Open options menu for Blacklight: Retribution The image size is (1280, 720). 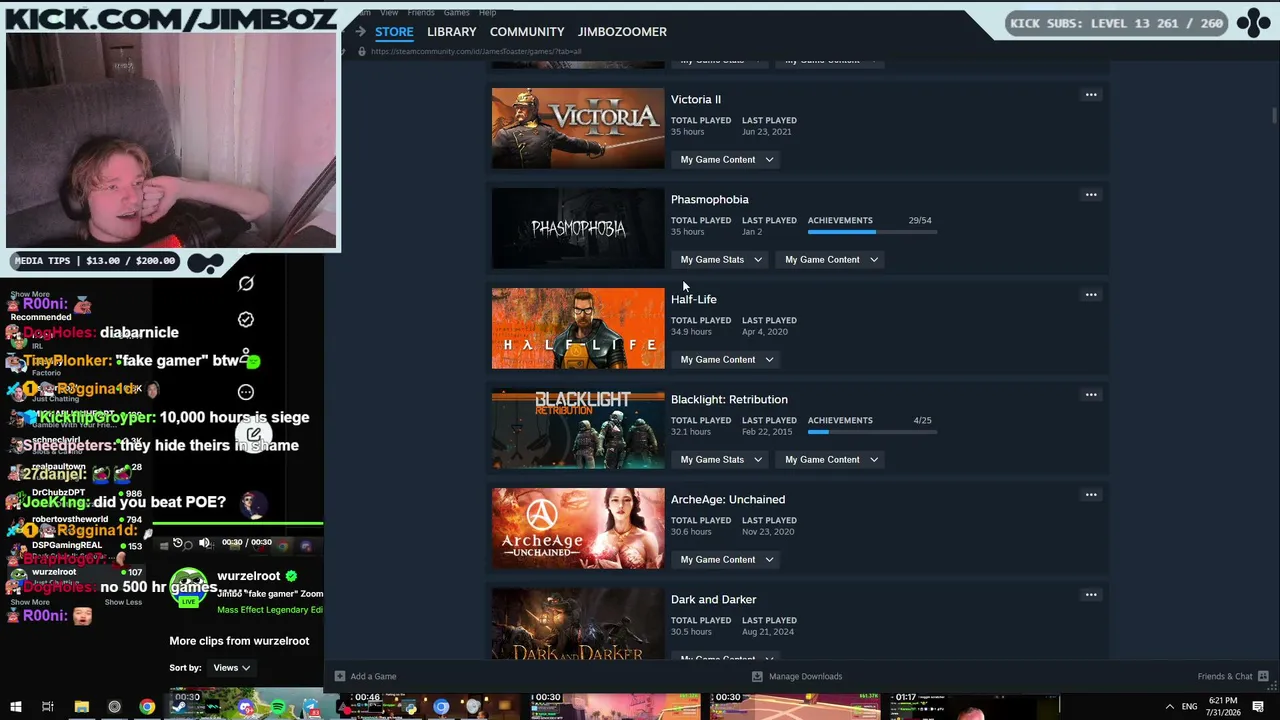click(x=1091, y=395)
